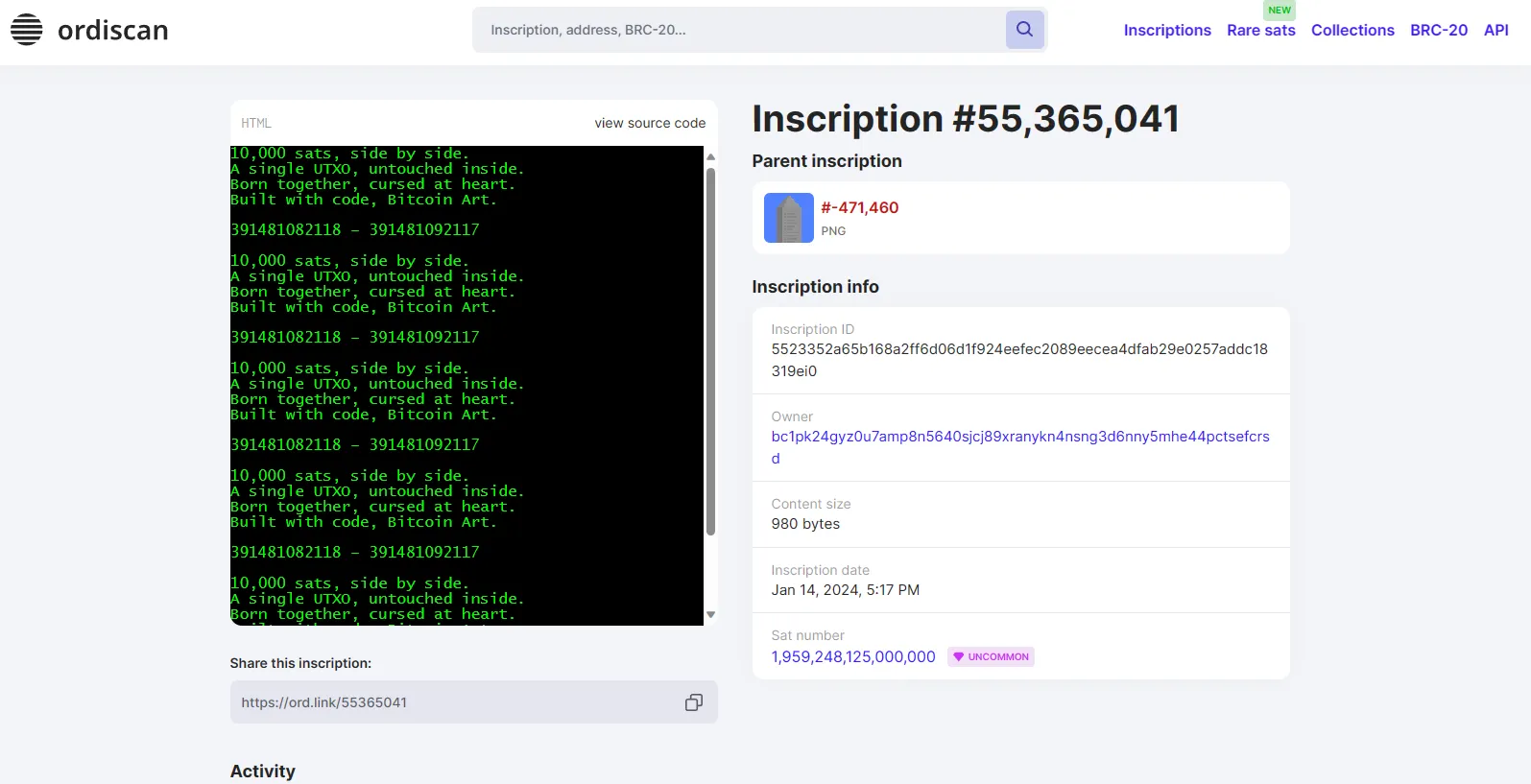The image size is (1531, 784).
Task: Click the ordiscan striped circle logo
Action: tap(27, 30)
